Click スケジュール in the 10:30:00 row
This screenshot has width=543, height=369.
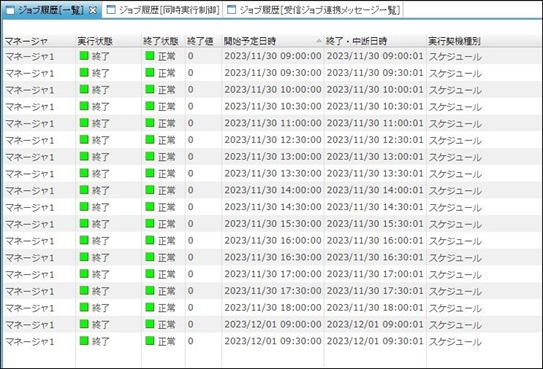tap(455, 107)
